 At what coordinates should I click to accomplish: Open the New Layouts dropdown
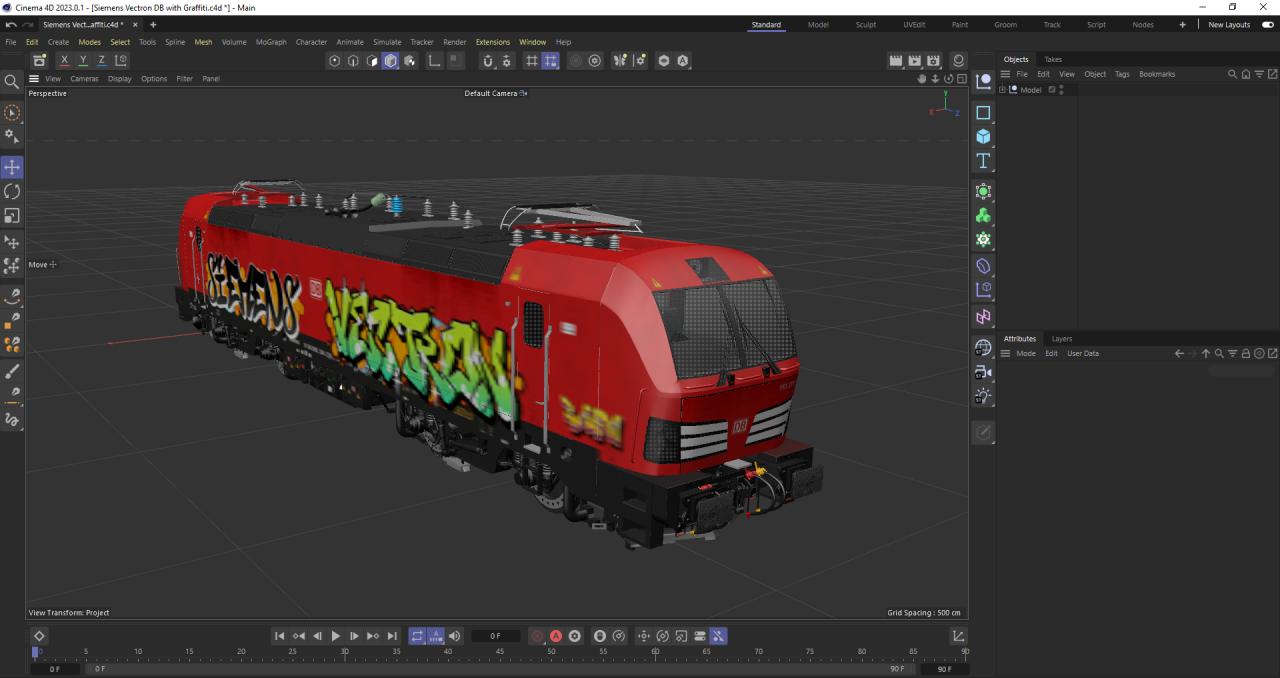[x=1229, y=24]
